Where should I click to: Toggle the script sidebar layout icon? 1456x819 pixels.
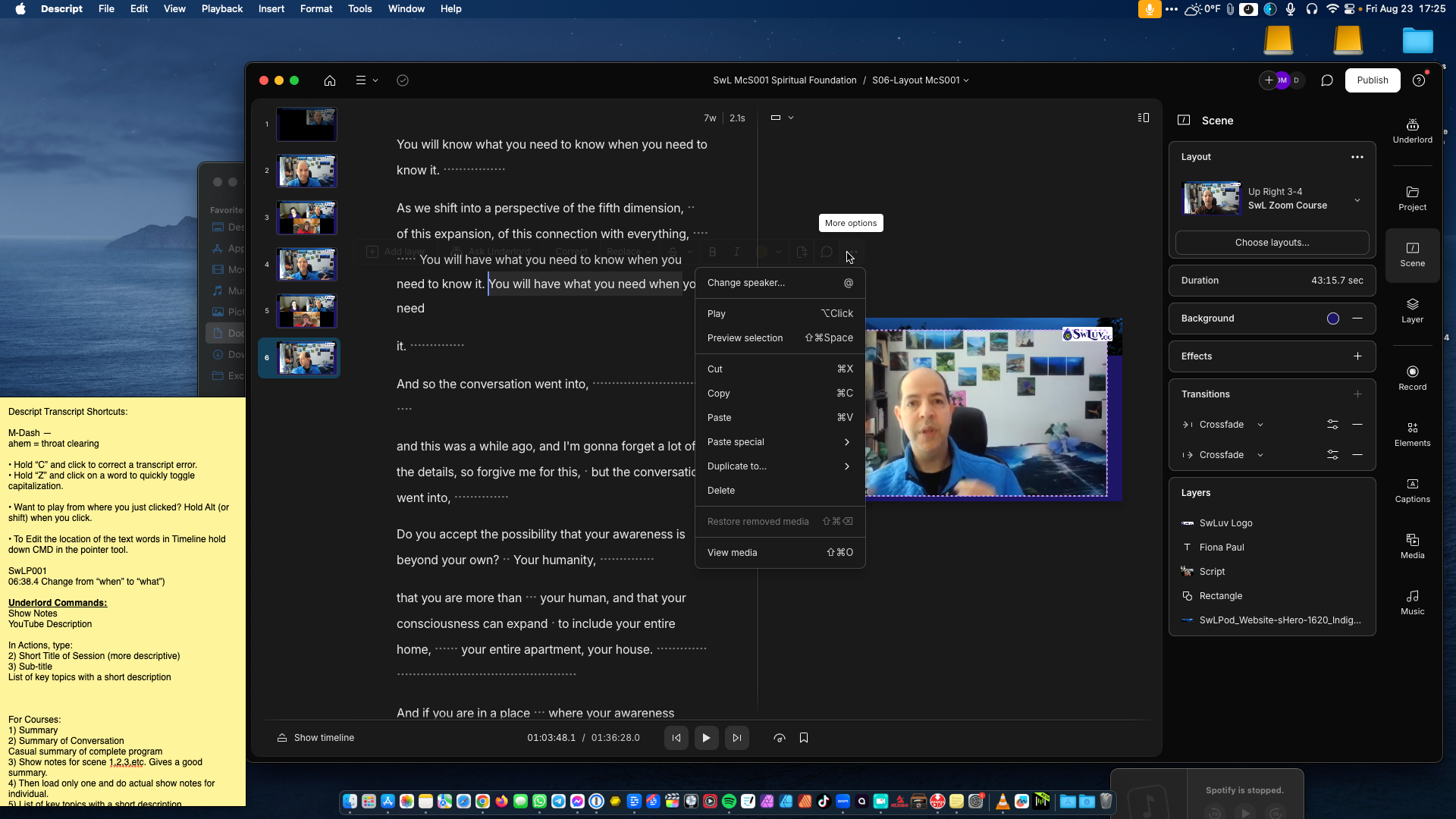(x=1144, y=118)
